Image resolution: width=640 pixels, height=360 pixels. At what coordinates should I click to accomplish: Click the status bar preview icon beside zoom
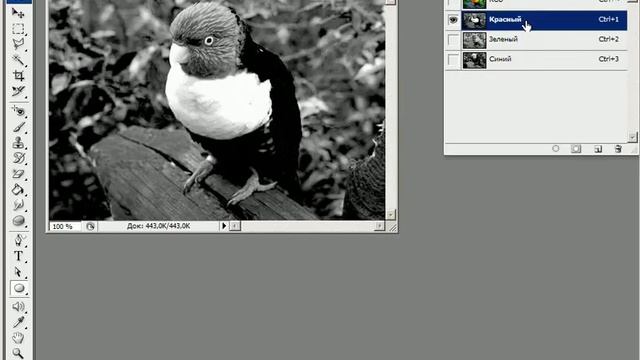tap(90, 226)
